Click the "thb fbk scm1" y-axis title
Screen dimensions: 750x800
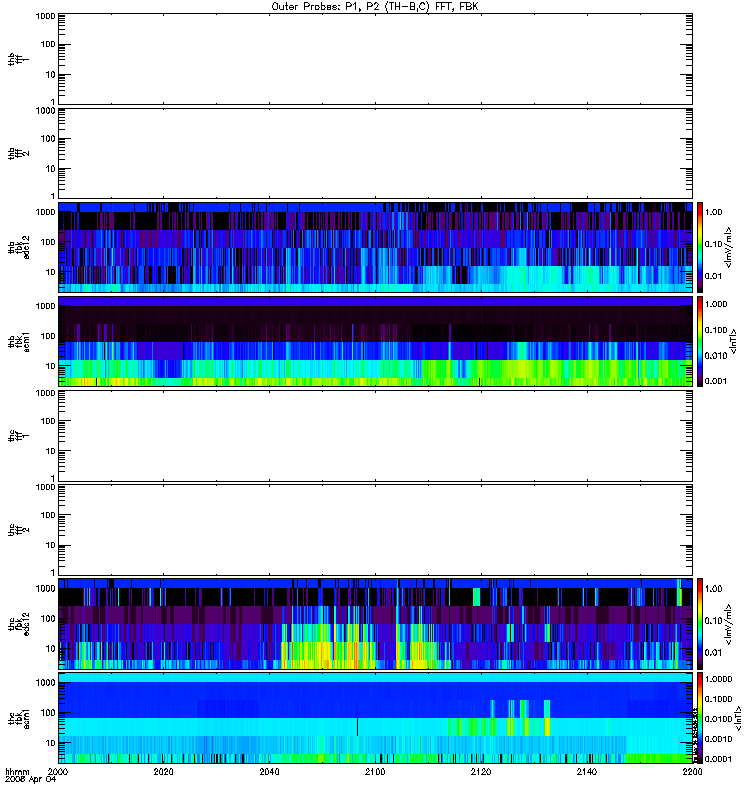(19, 341)
